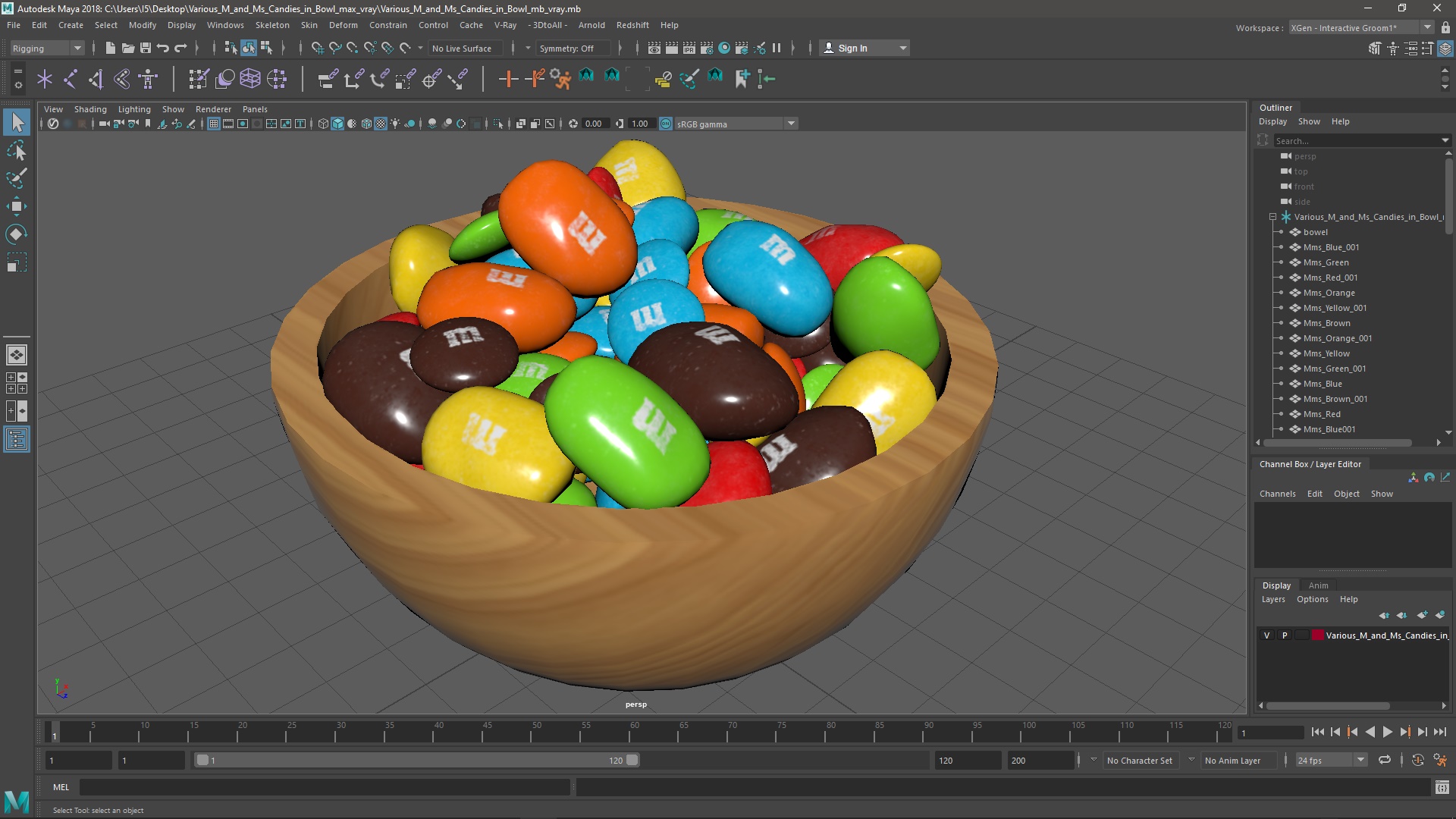Viewport: 1456px width, 819px height.
Task: Click the New Scene icon
Action: click(110, 48)
